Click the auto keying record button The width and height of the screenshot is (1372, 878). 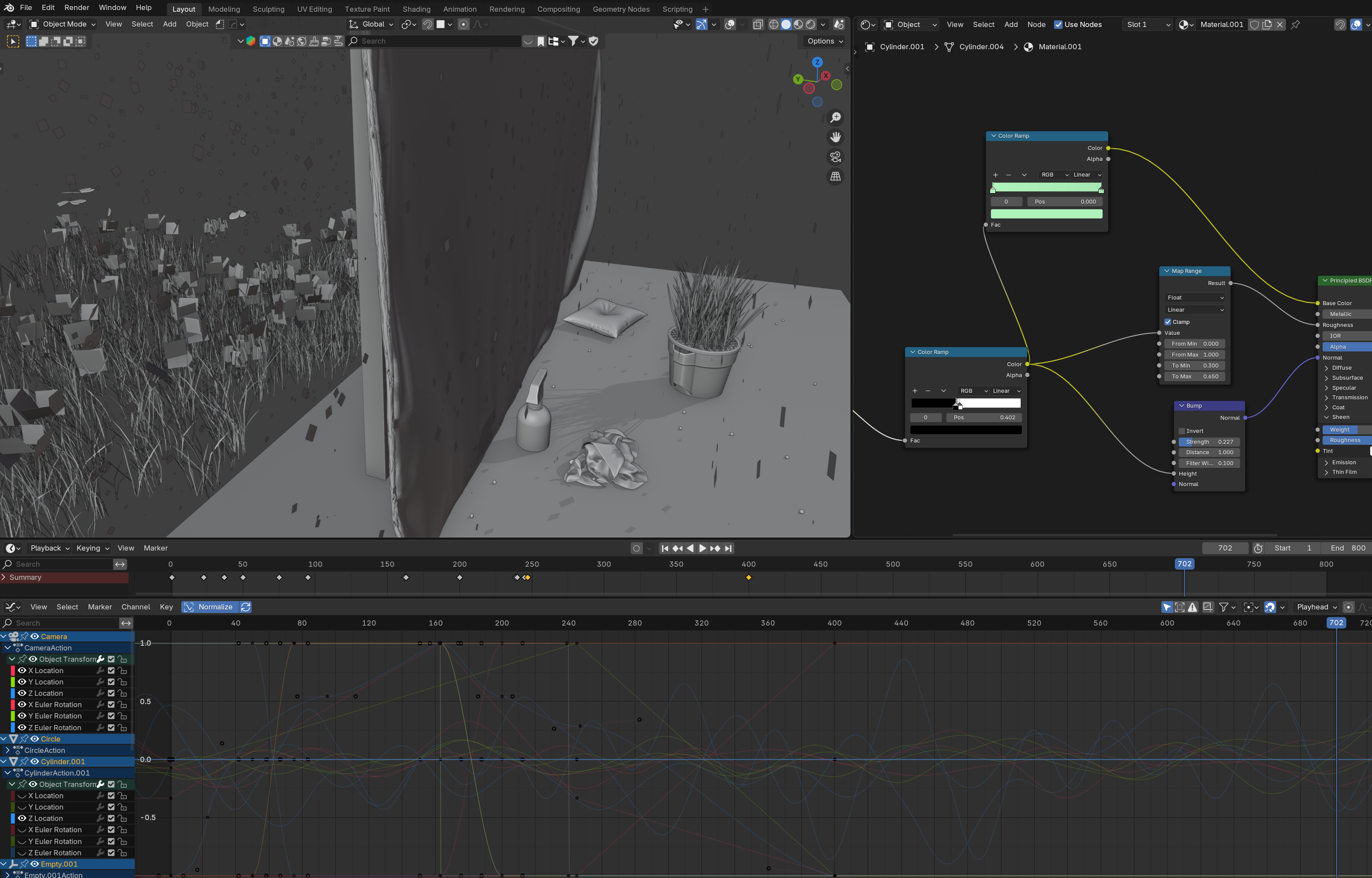click(636, 548)
